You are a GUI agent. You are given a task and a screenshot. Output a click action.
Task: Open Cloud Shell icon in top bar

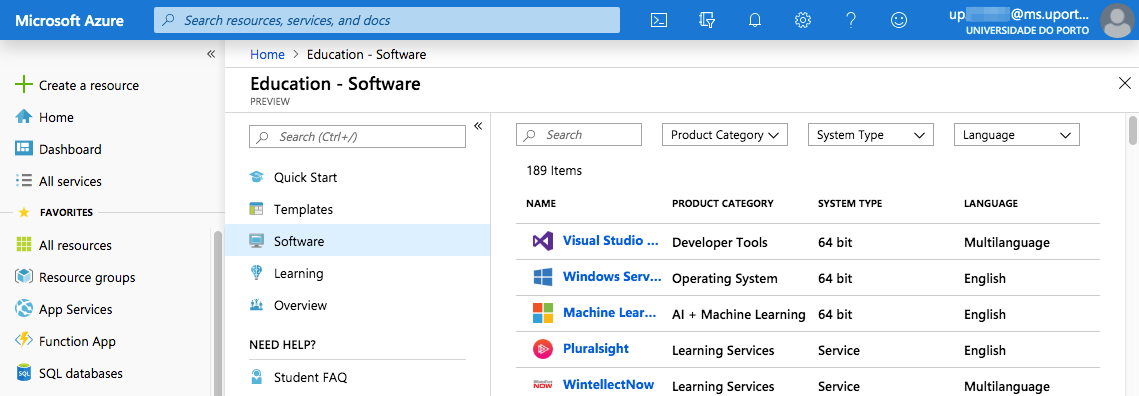click(x=658, y=20)
